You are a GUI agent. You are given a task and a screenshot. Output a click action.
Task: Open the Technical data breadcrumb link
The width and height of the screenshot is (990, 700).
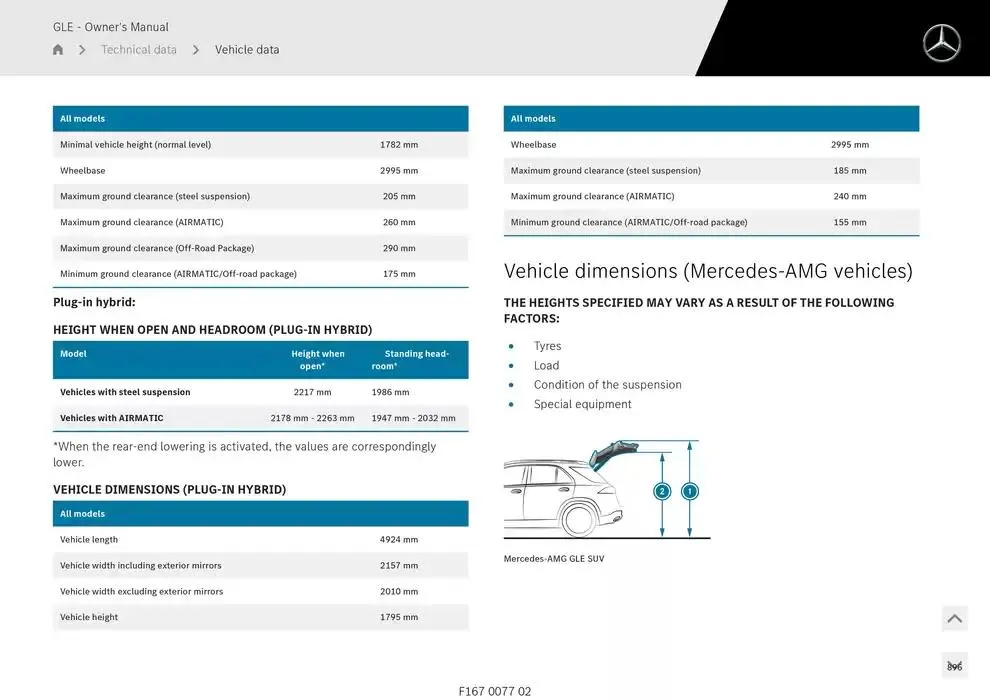[139, 50]
